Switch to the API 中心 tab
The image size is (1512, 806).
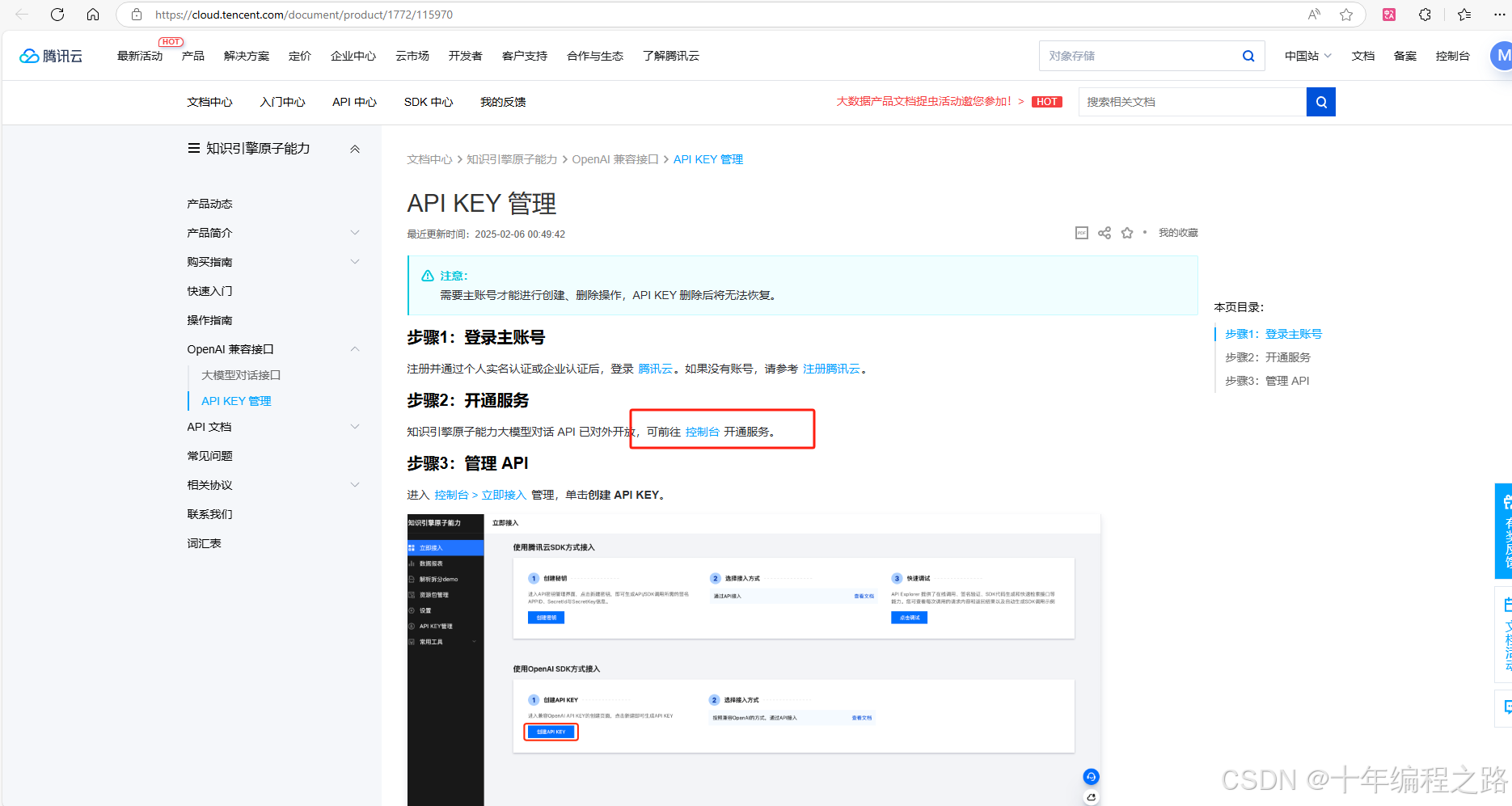coord(355,102)
